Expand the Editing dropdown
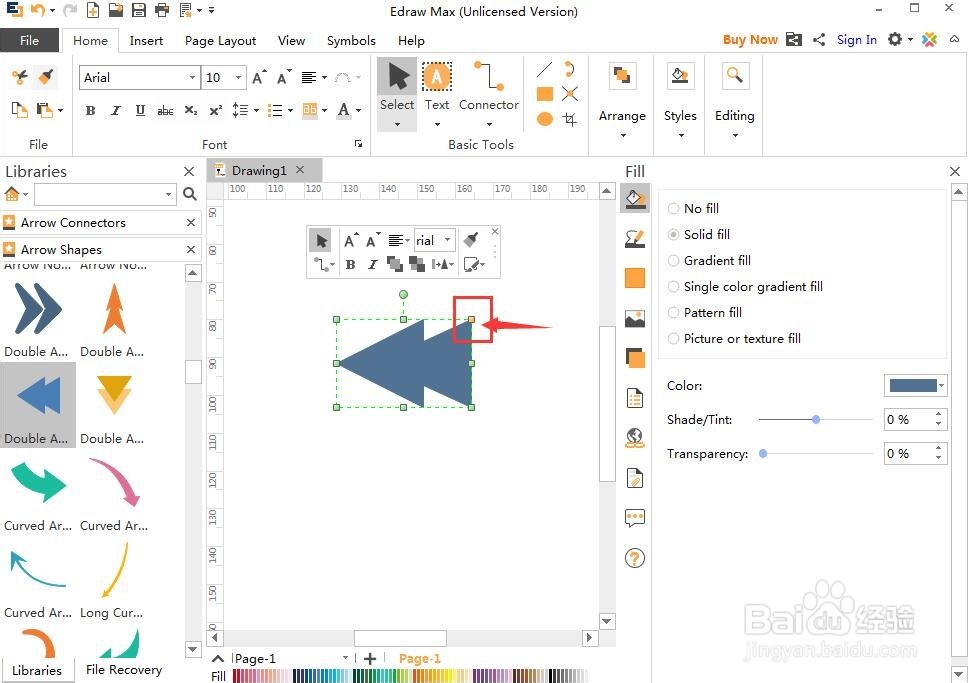 coord(735,135)
